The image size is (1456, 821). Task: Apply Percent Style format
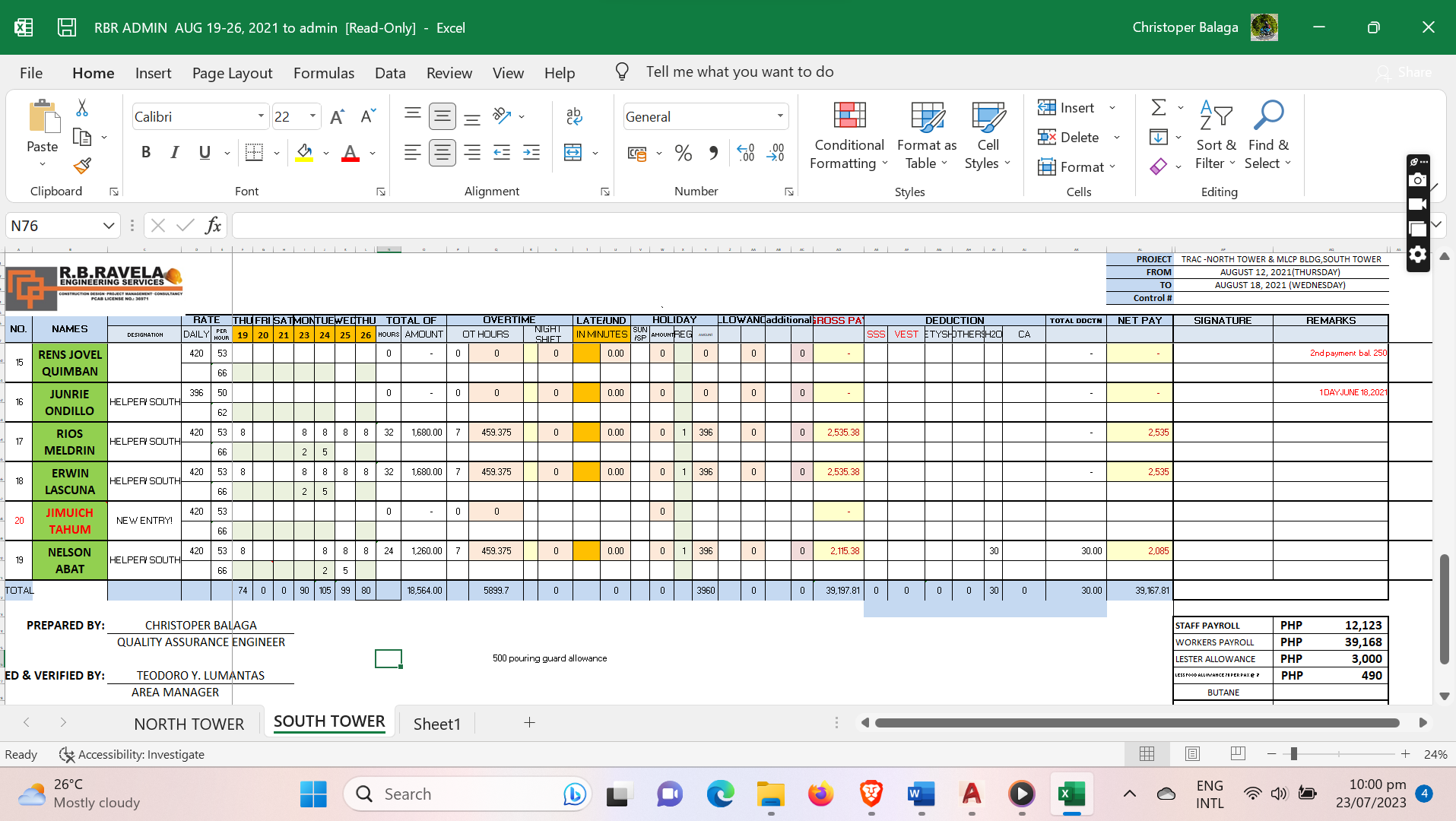click(683, 153)
